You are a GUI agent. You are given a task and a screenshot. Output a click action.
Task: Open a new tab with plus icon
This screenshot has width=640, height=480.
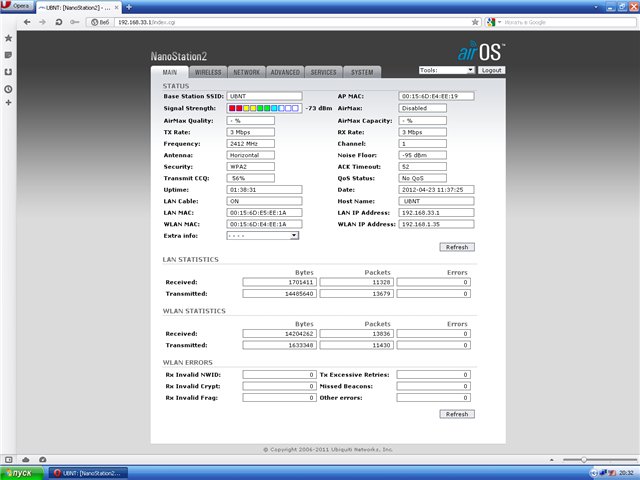[129, 7]
